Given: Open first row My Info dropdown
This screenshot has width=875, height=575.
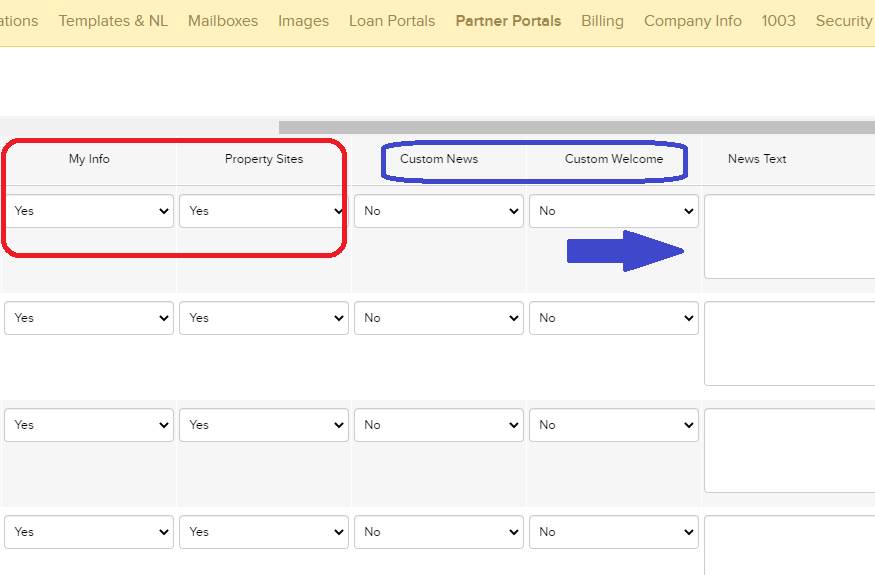Looking at the screenshot, I should 89,211.
